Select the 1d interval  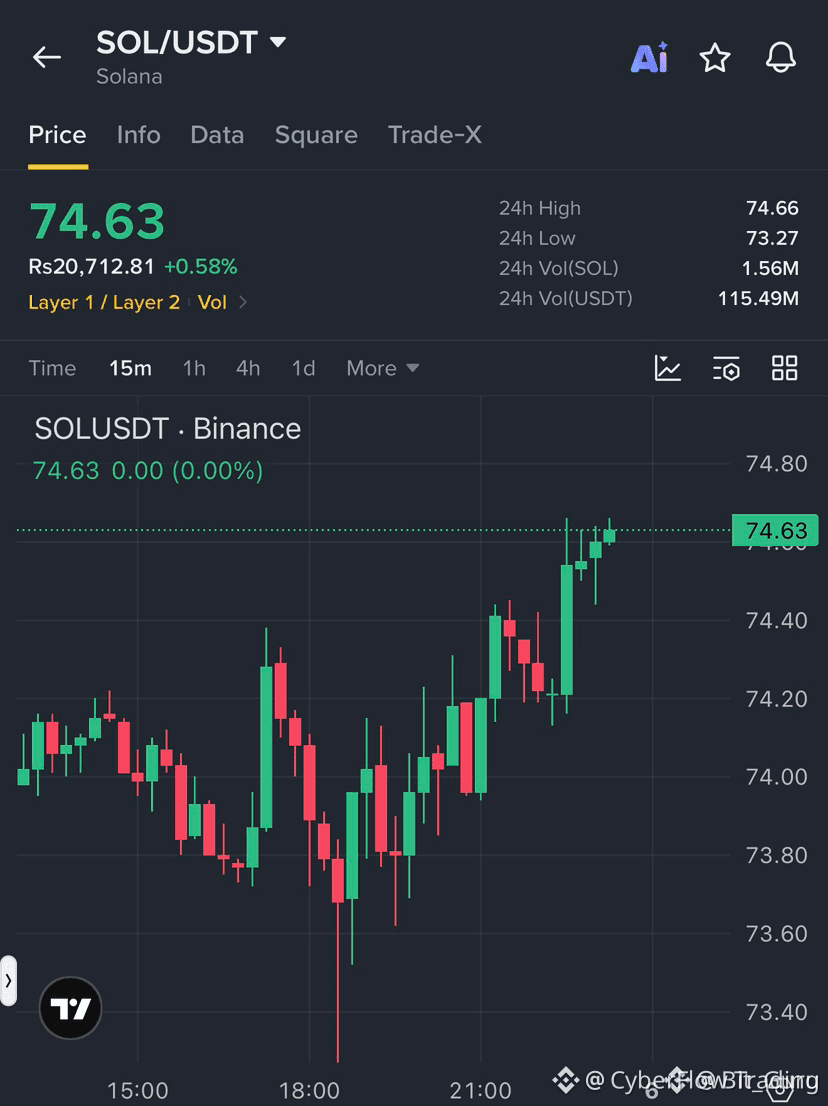tap(303, 368)
